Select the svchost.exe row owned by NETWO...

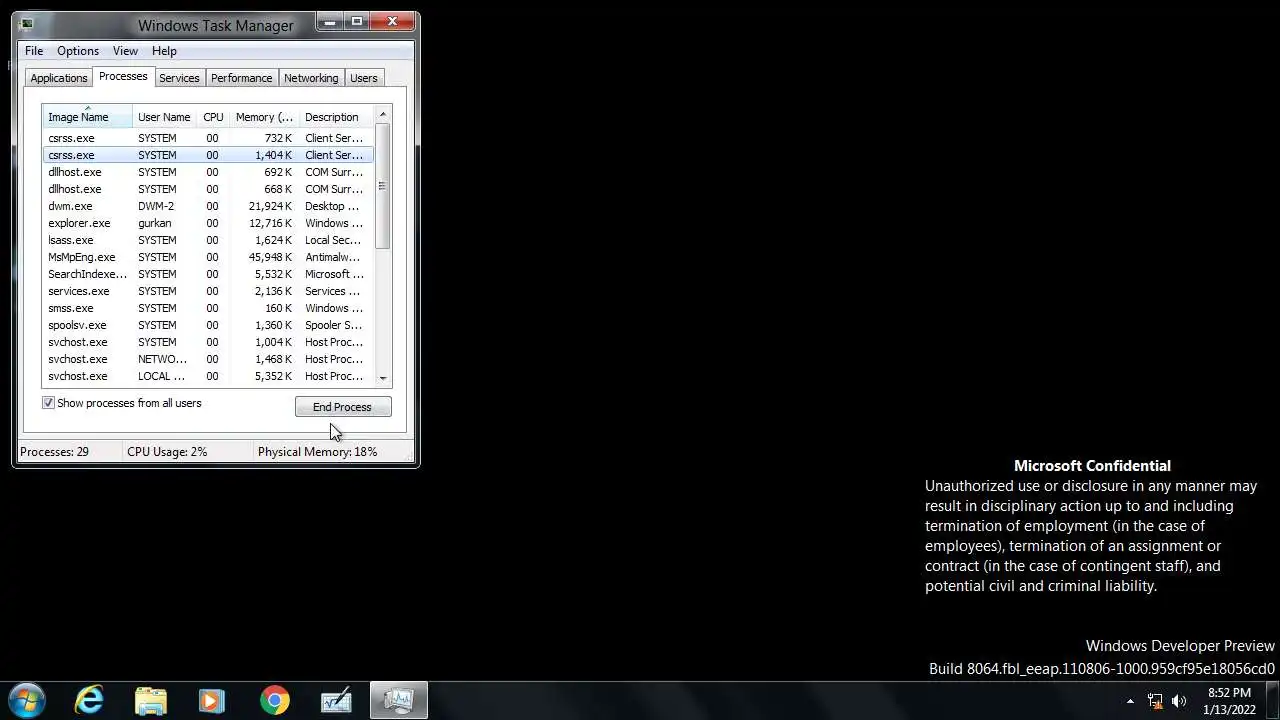pos(208,359)
